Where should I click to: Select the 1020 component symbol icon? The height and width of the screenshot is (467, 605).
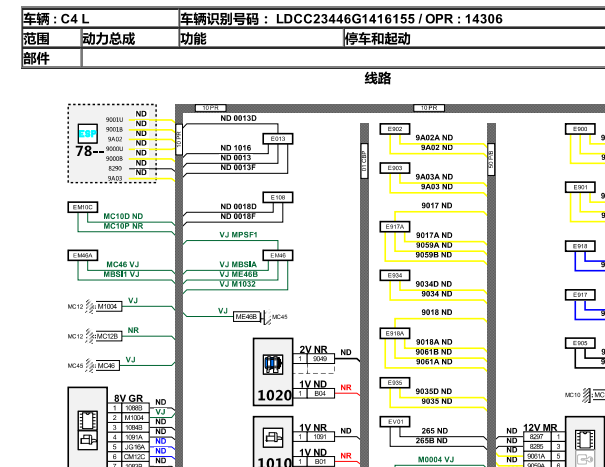[273, 364]
